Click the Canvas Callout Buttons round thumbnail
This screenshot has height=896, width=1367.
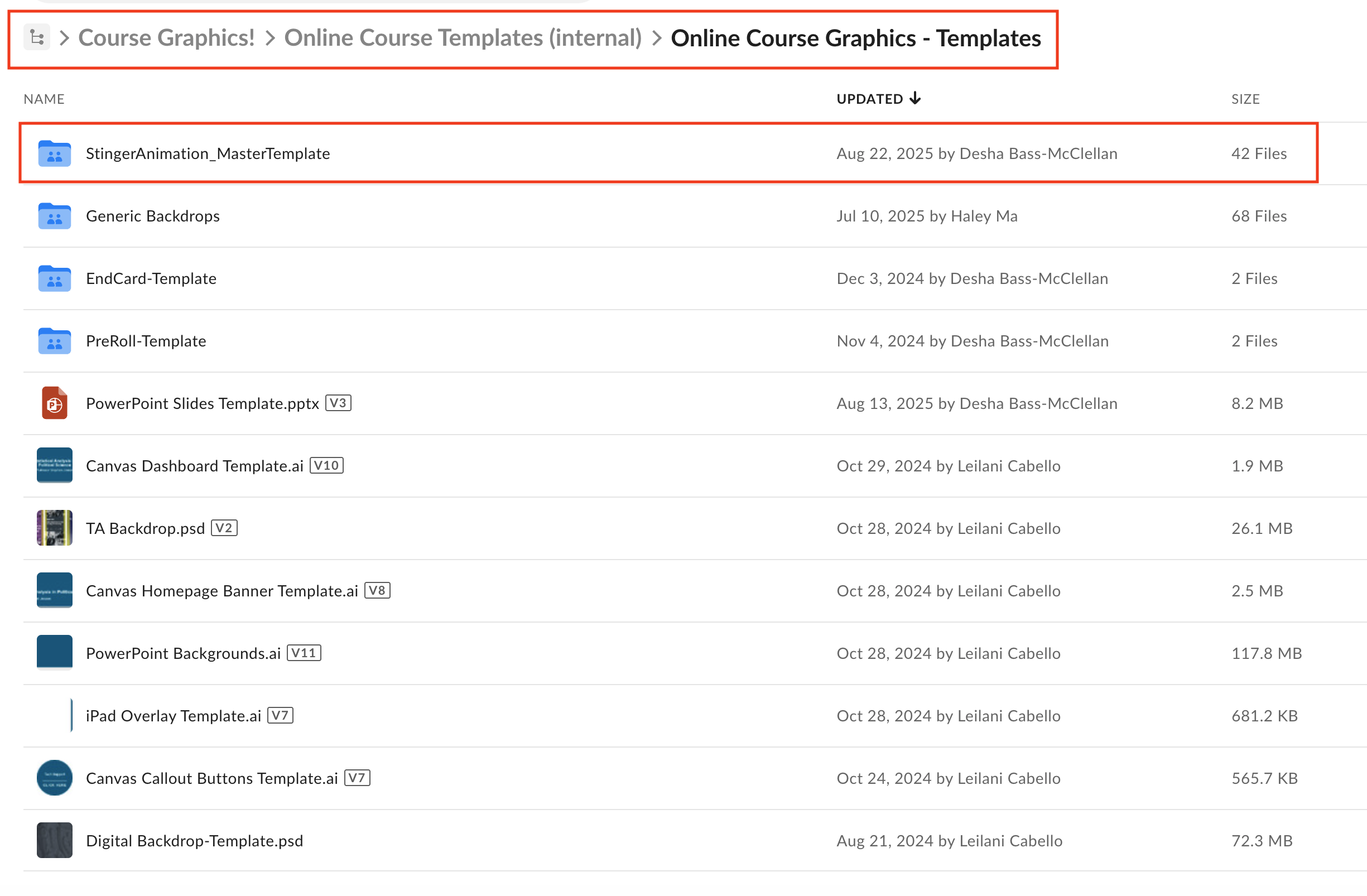coord(54,778)
